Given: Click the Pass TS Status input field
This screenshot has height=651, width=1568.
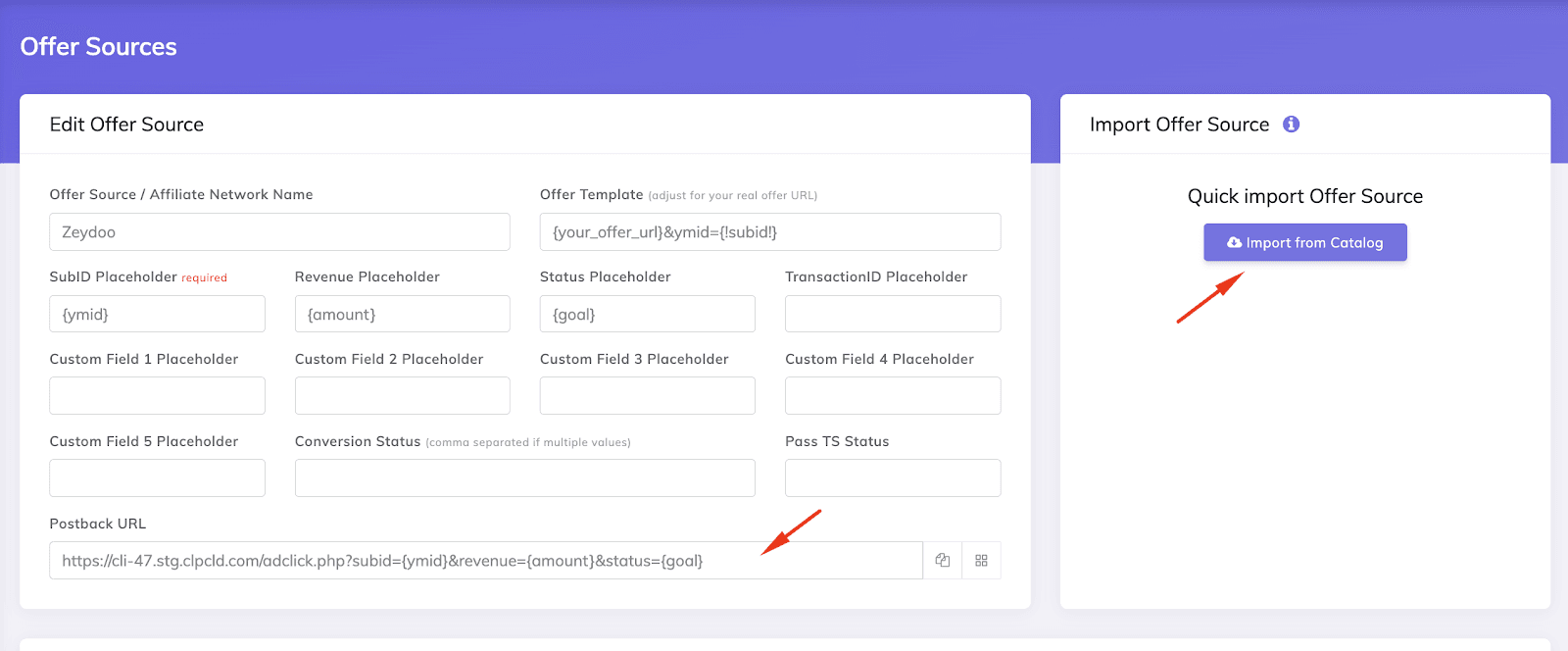Looking at the screenshot, I should pos(892,478).
